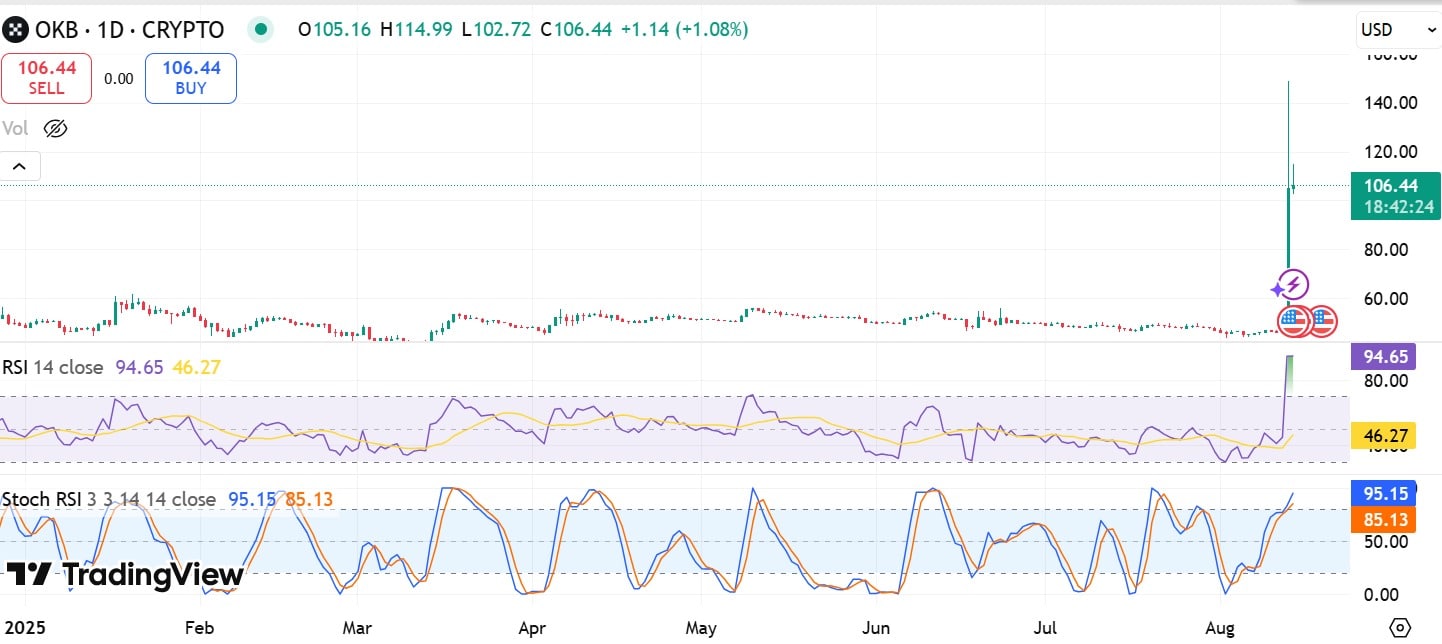Select the Stoch RSI indicator legend

[108, 499]
